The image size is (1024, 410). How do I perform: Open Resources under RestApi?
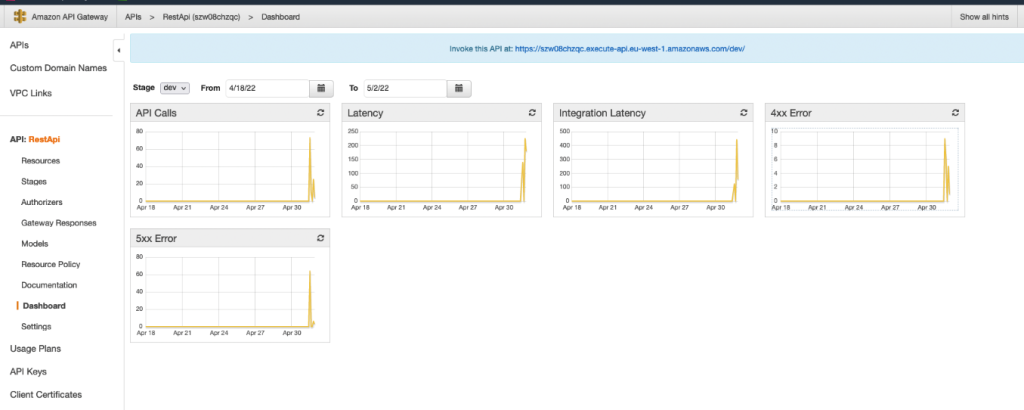(40, 161)
